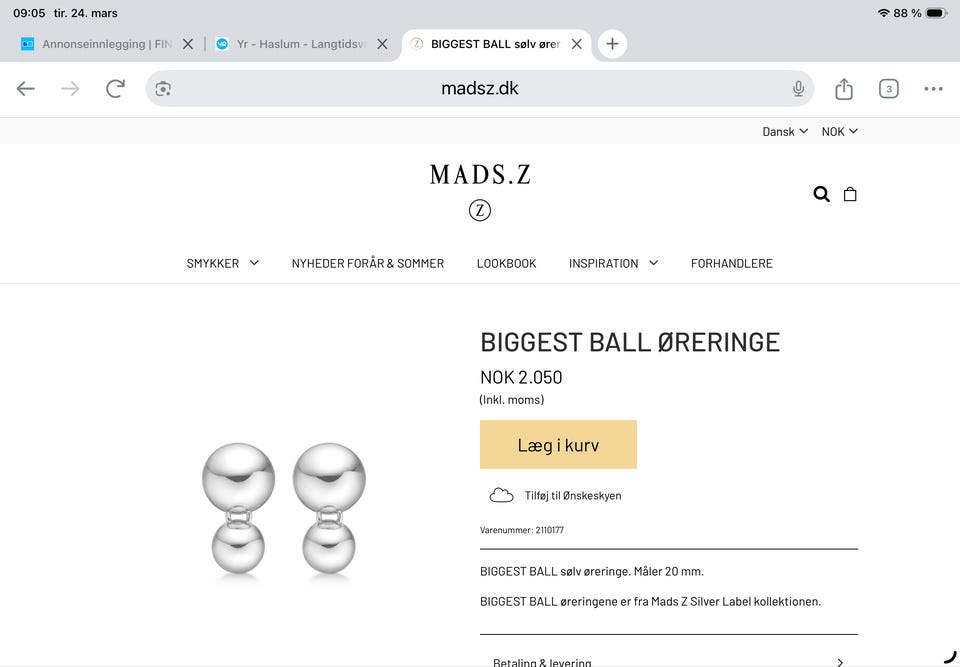Image resolution: width=960 pixels, height=667 pixels.
Task: Click the madsz.dk address field
Action: tap(480, 89)
